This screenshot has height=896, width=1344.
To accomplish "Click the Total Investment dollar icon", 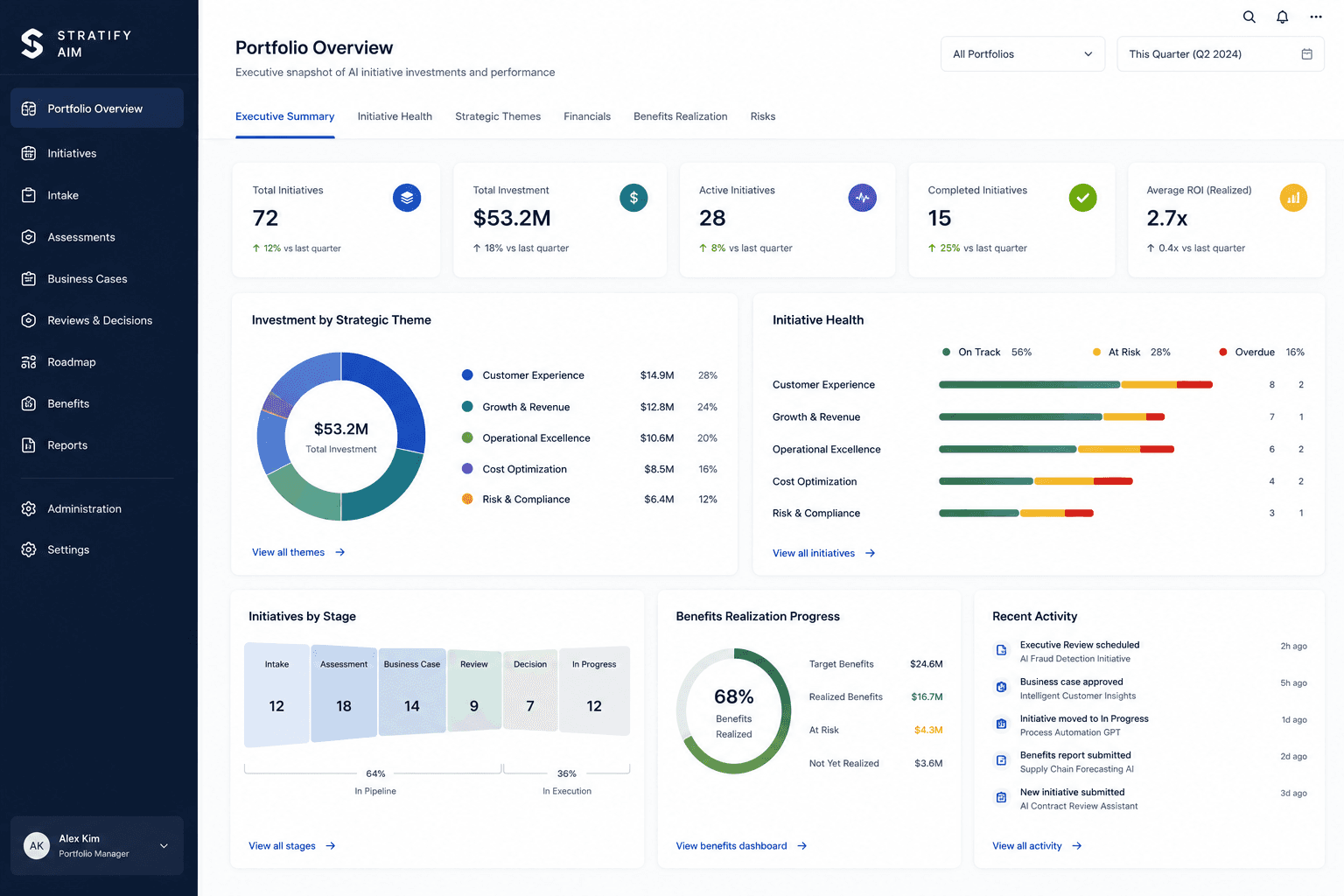I will (633, 198).
